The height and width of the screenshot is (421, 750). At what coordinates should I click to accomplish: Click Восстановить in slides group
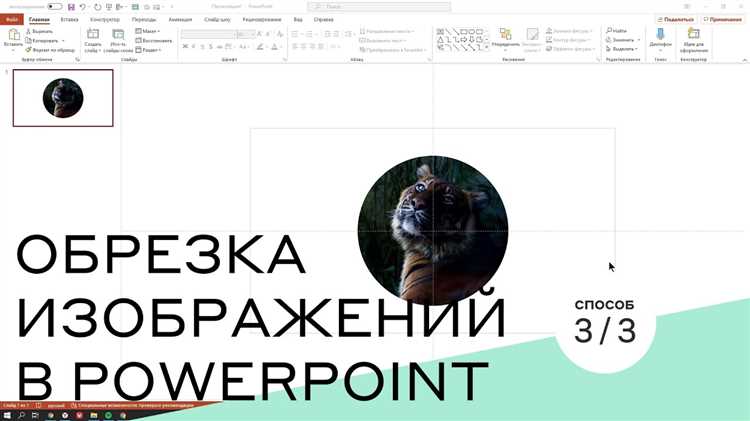click(154, 41)
